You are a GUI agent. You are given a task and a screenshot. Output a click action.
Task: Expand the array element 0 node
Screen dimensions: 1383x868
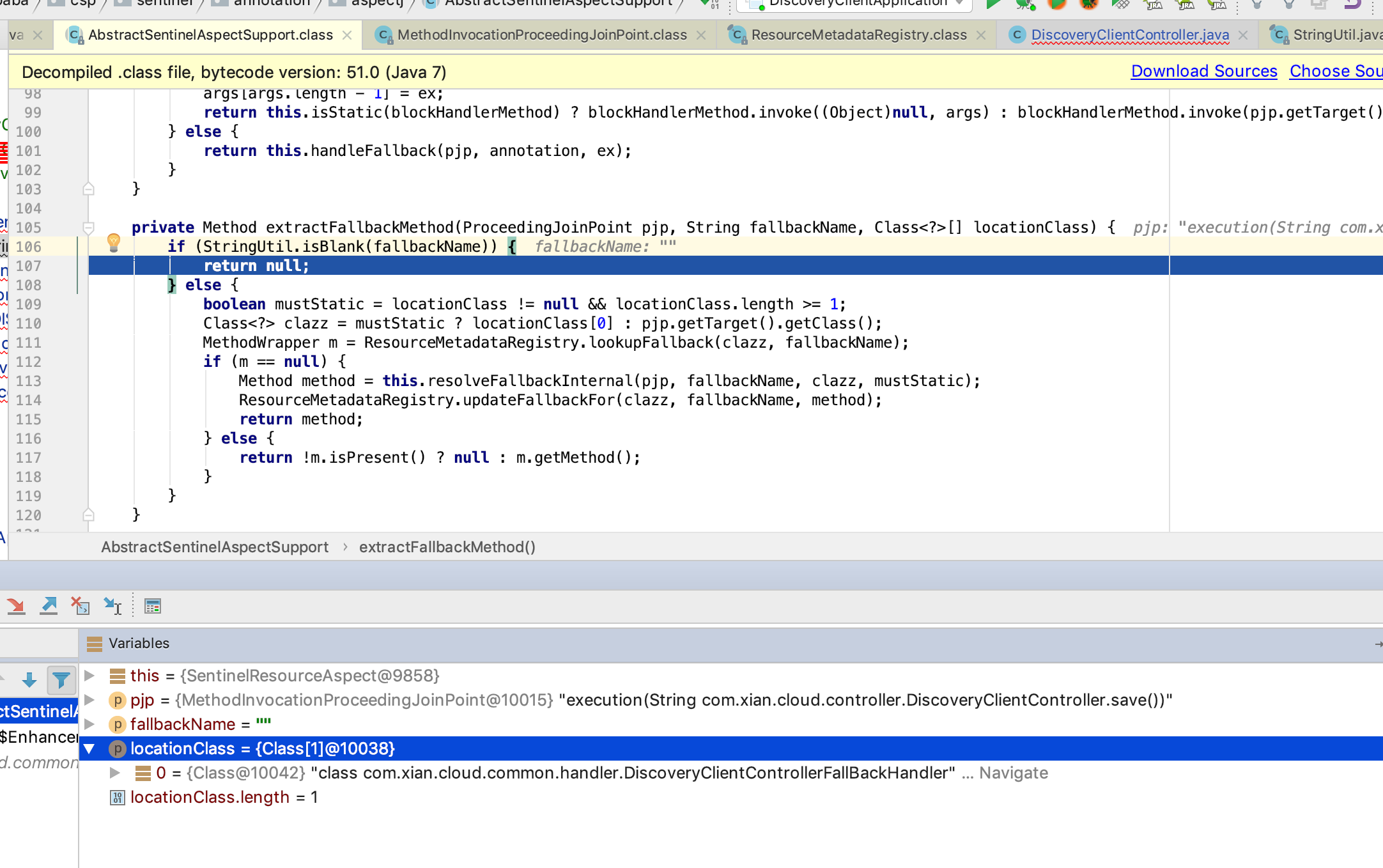click(x=116, y=773)
